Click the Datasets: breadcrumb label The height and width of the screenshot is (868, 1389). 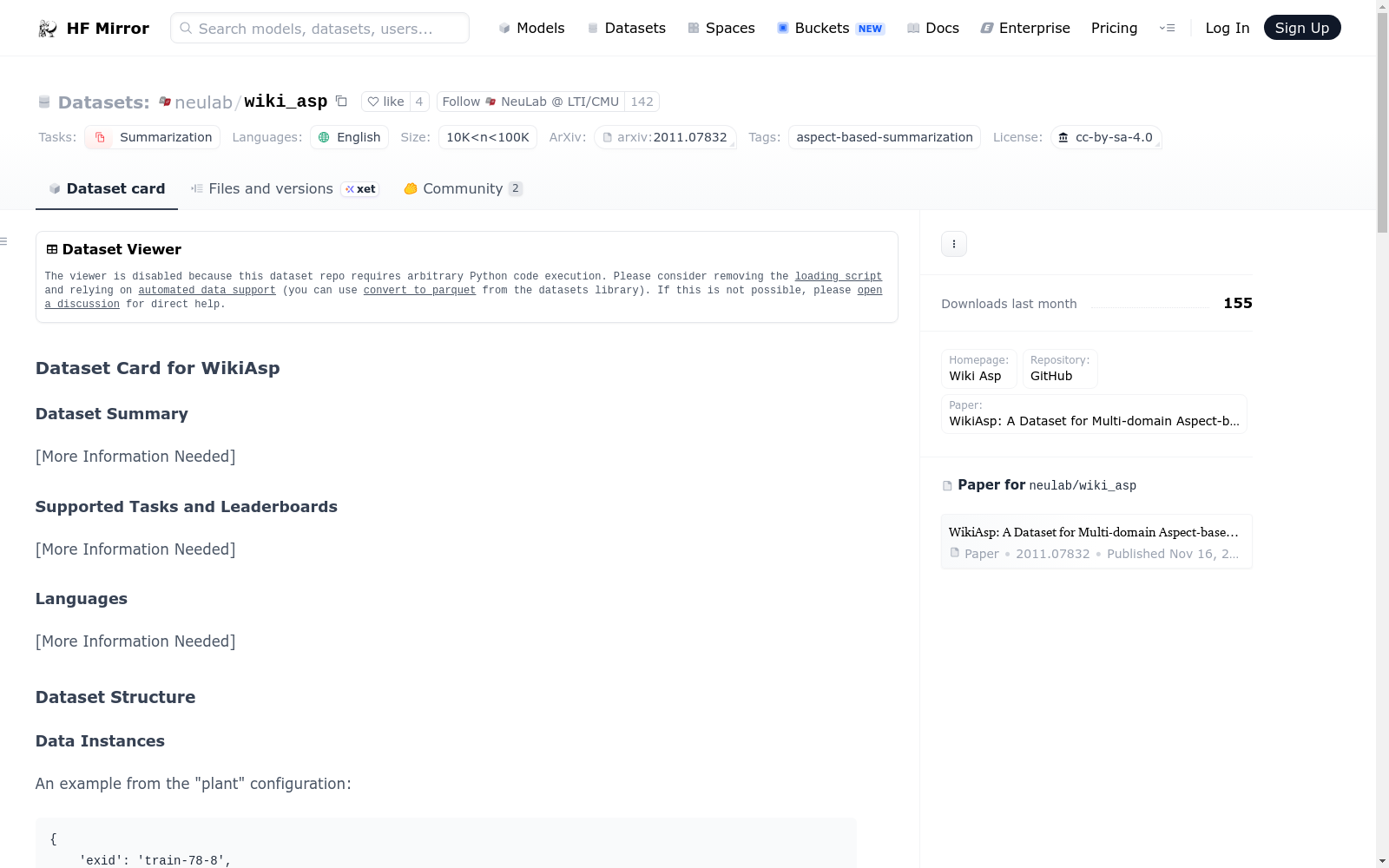[104, 102]
